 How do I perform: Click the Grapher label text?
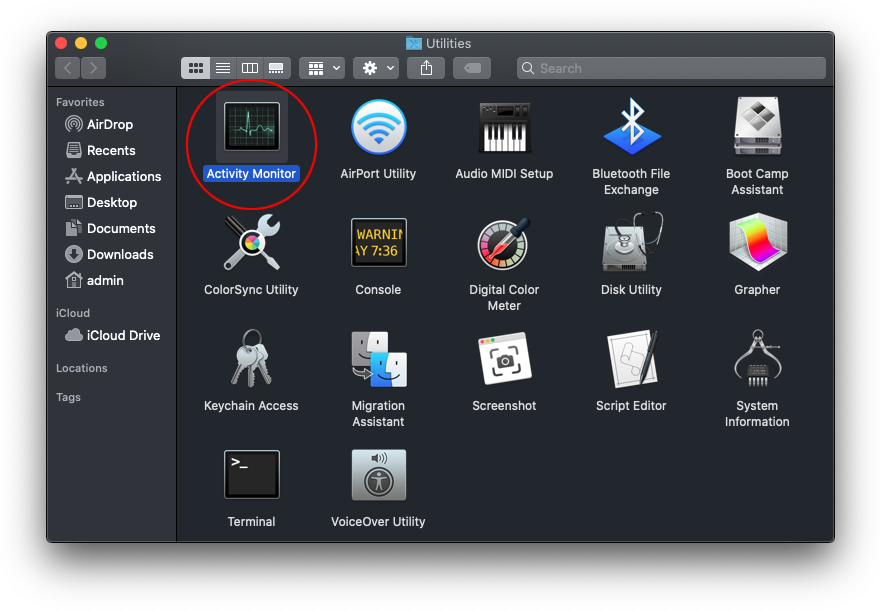(x=757, y=290)
